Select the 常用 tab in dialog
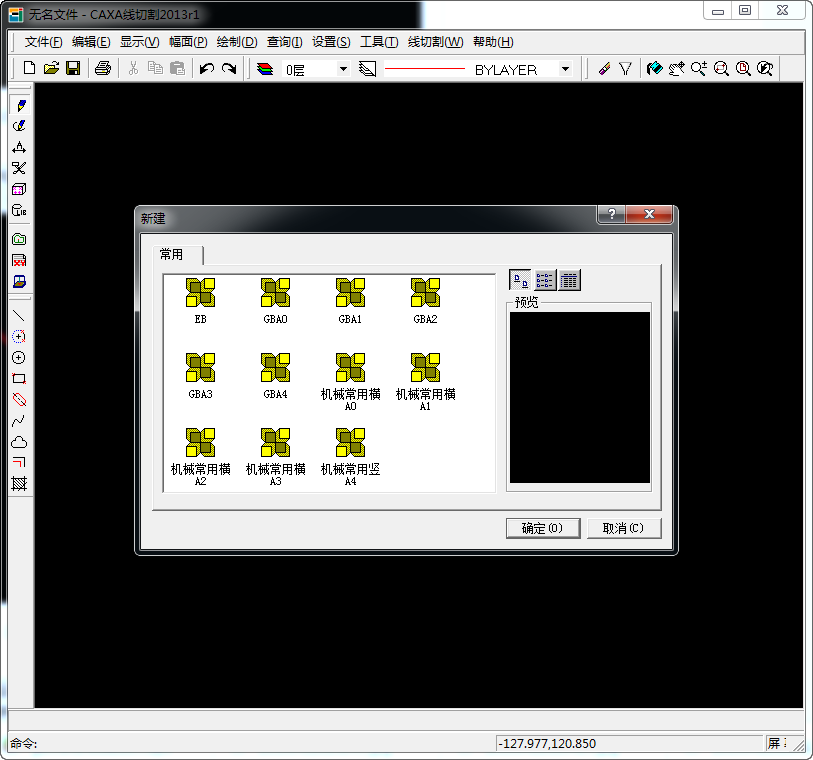The width and height of the screenshot is (813, 760). tap(177, 255)
